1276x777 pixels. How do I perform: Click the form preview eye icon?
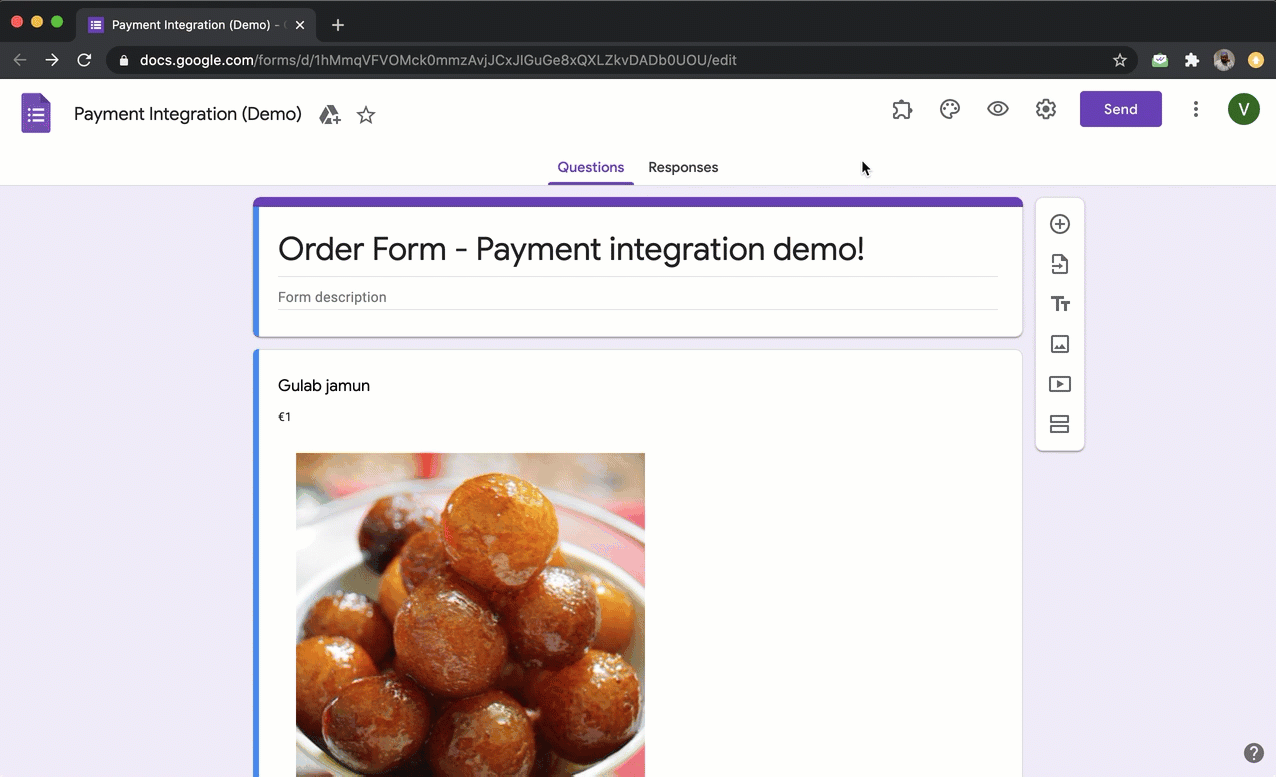pos(997,109)
